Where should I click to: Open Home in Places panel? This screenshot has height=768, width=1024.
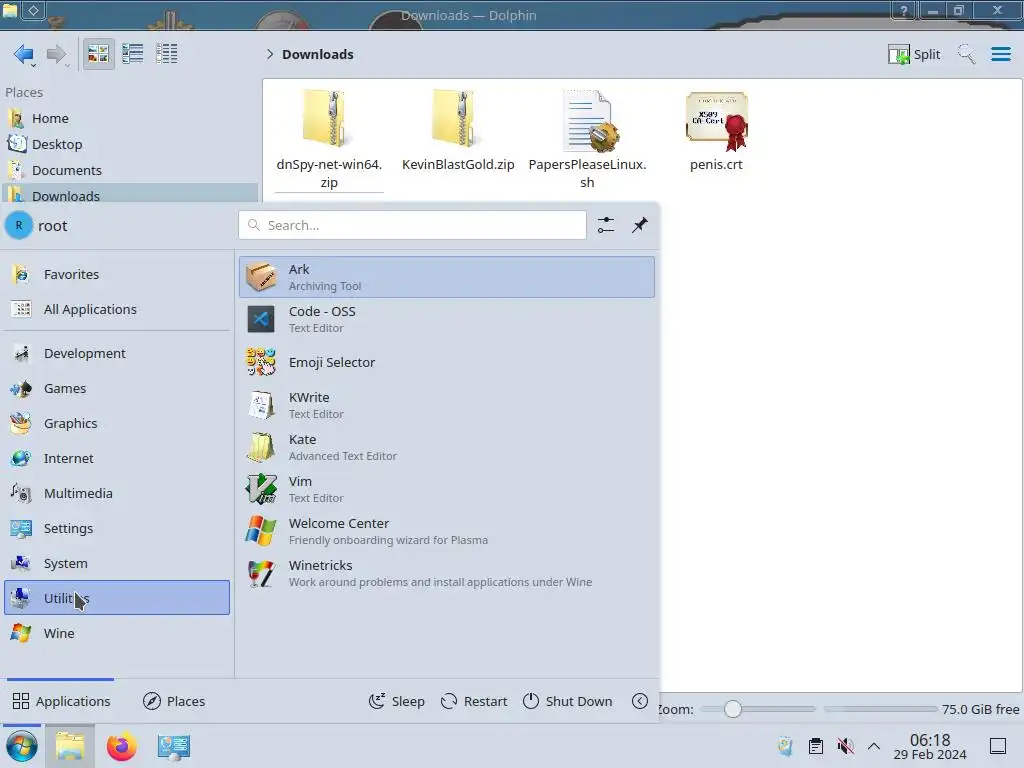(129, 118)
